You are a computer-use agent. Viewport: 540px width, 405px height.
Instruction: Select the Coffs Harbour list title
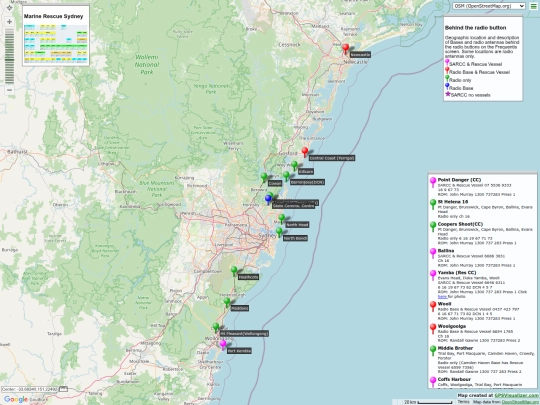(x=454, y=380)
